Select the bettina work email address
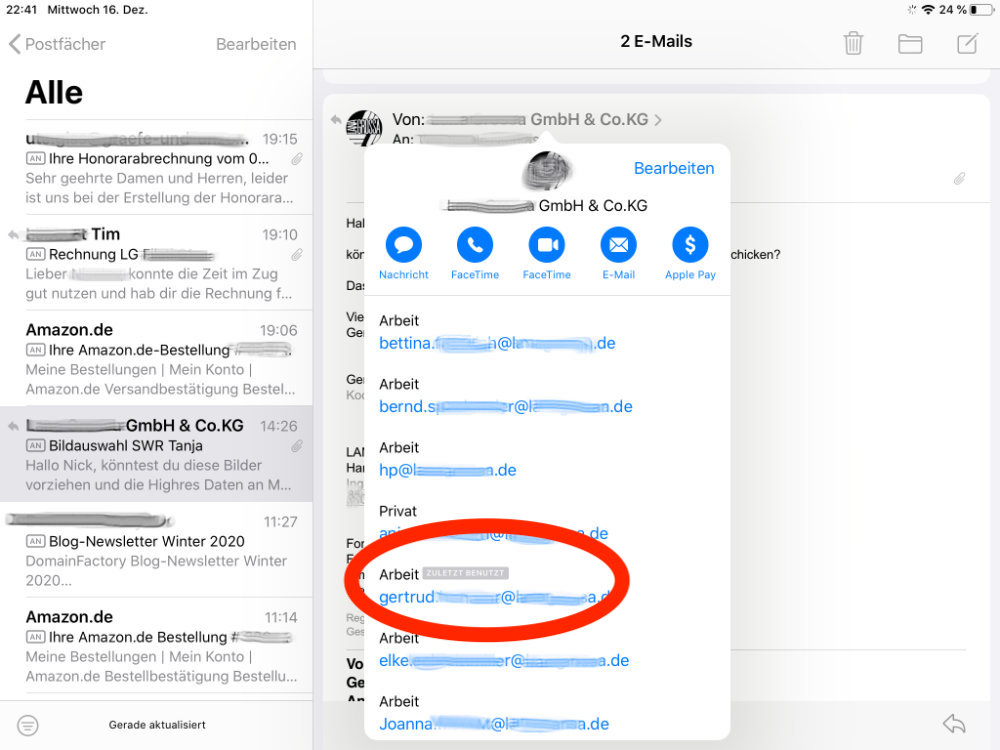1000x750 pixels. point(497,343)
